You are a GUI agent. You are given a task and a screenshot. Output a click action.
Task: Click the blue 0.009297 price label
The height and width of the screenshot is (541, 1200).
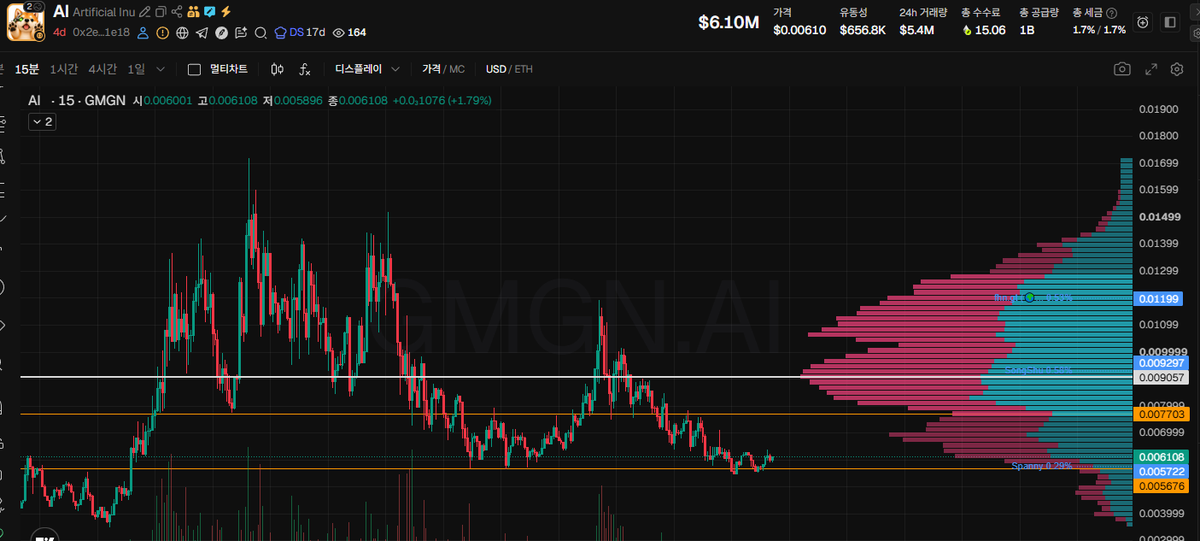1160,363
